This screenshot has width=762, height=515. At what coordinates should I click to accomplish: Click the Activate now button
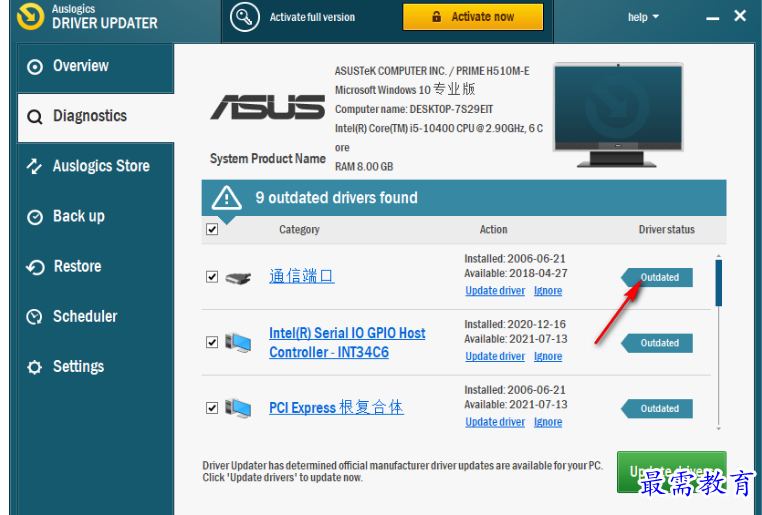coord(473,17)
